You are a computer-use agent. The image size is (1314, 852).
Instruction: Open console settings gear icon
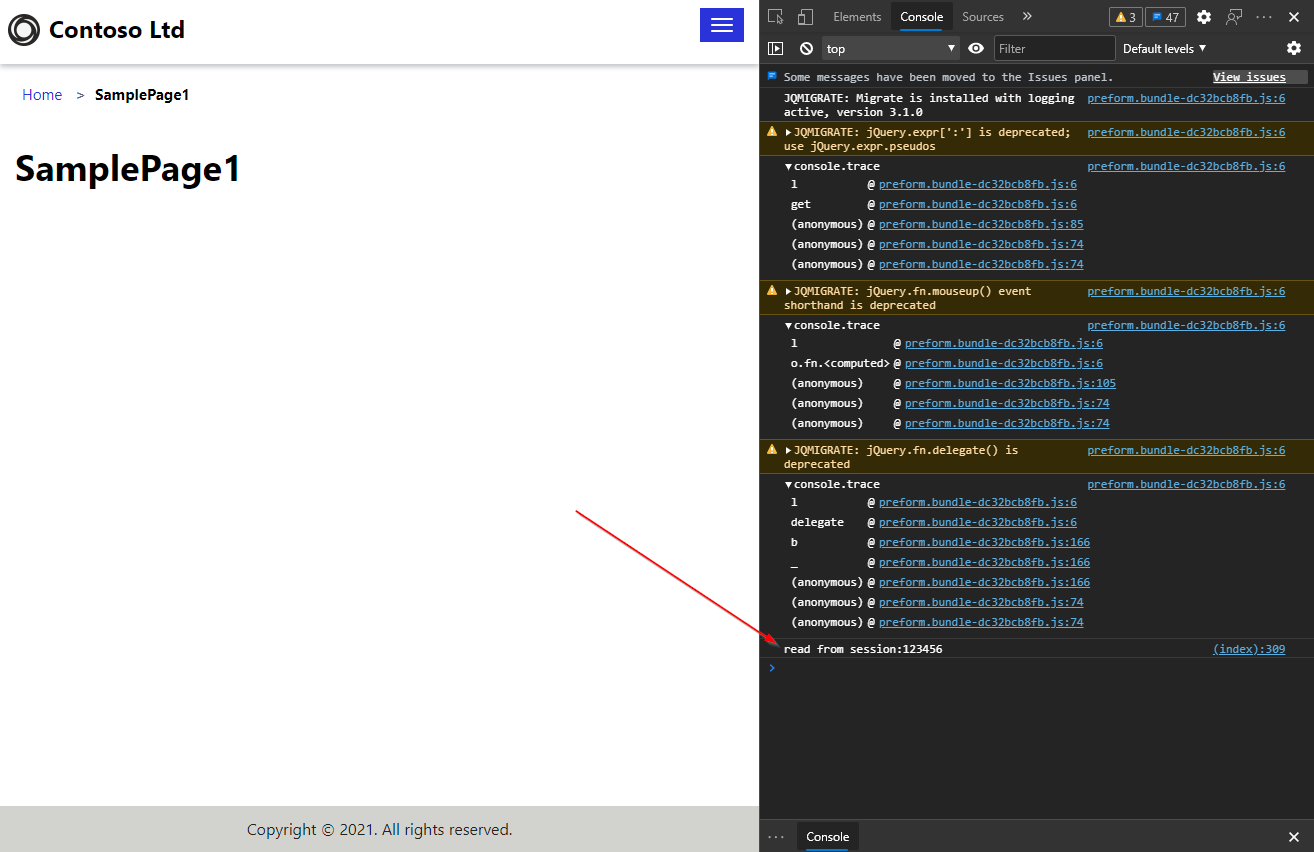1294,48
